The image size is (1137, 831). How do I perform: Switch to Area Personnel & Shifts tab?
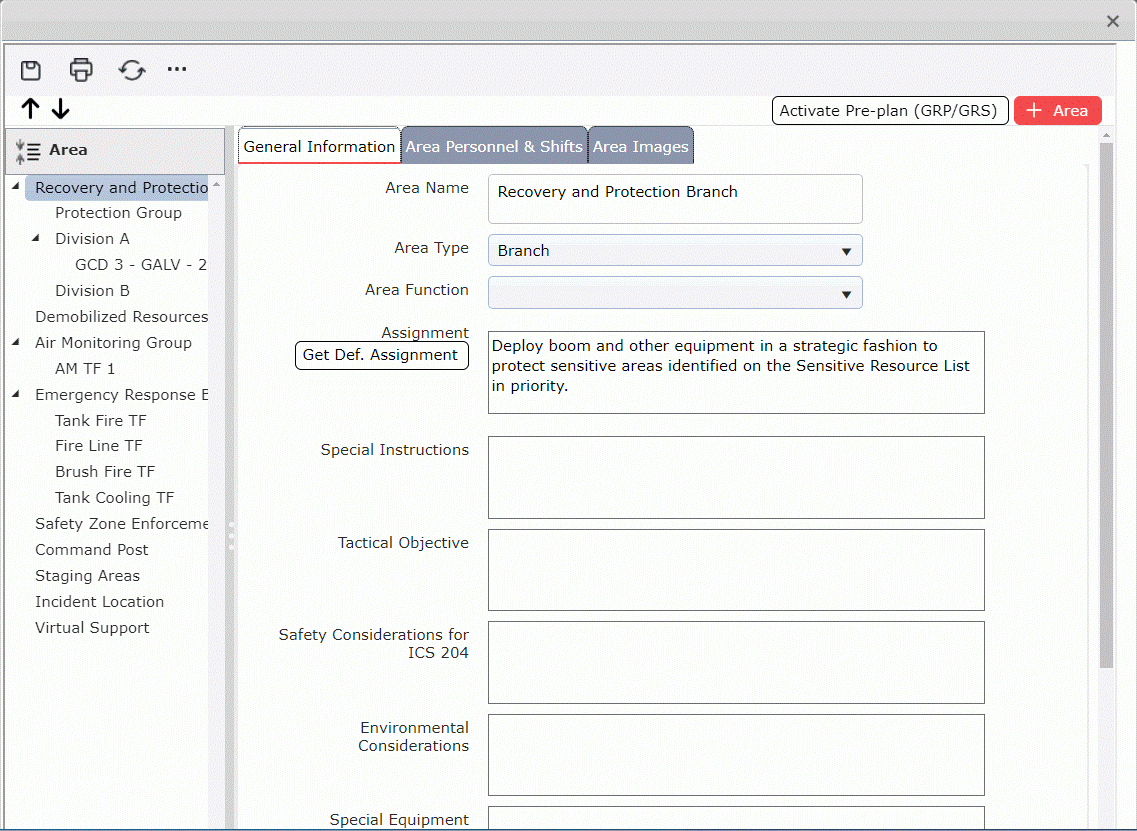click(494, 146)
